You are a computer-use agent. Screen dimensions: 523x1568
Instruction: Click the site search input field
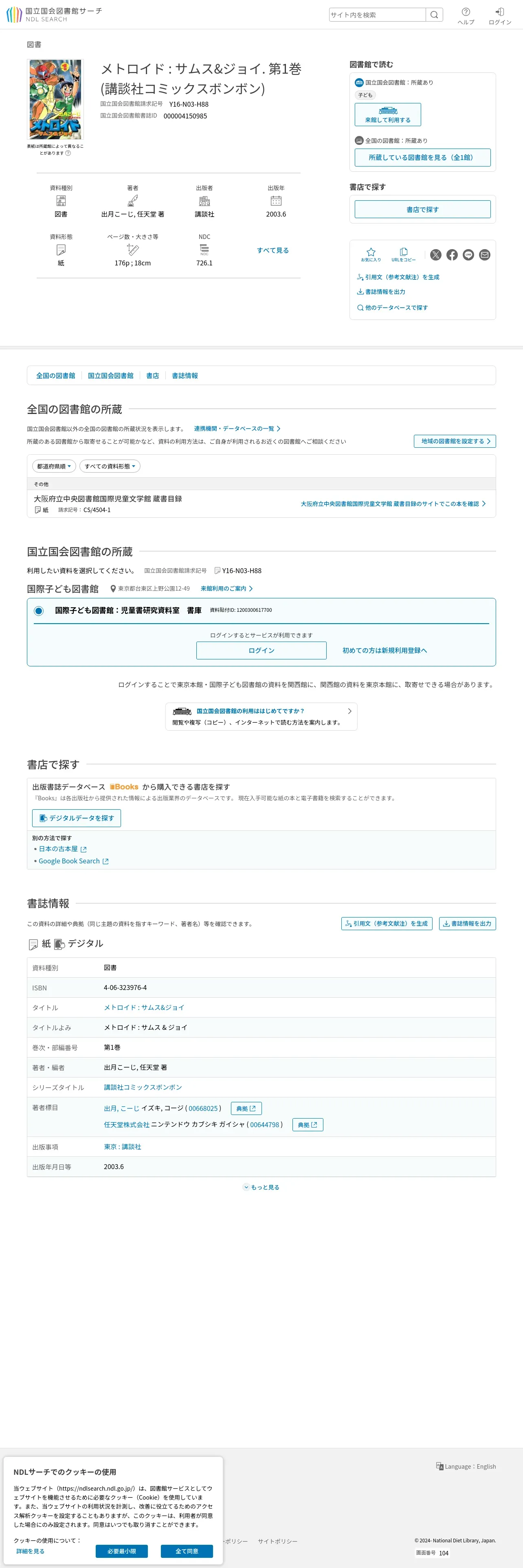point(378,15)
